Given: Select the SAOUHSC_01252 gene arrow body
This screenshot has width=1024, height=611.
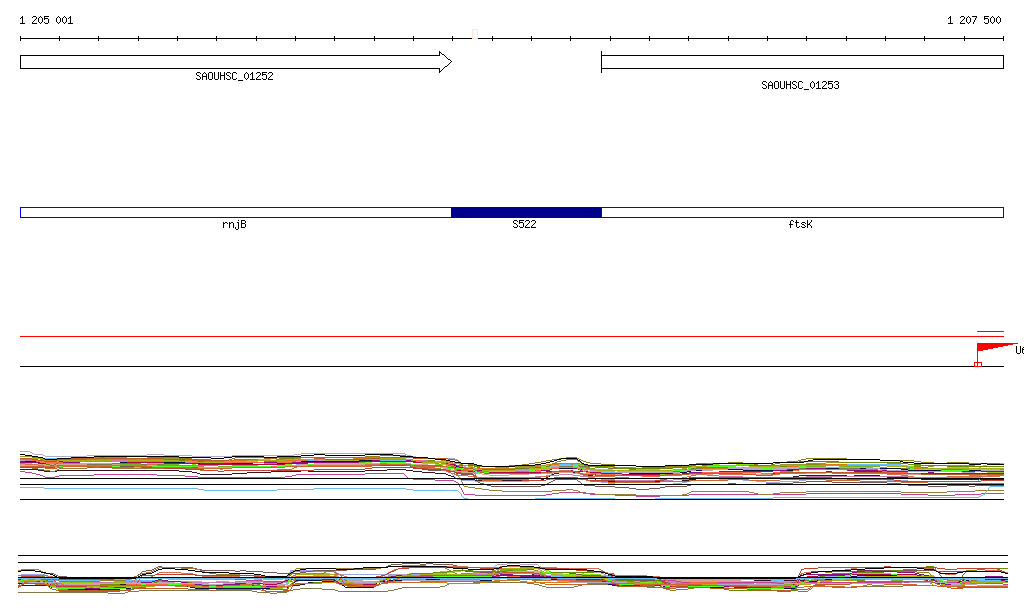Looking at the screenshot, I should click(x=230, y=62).
